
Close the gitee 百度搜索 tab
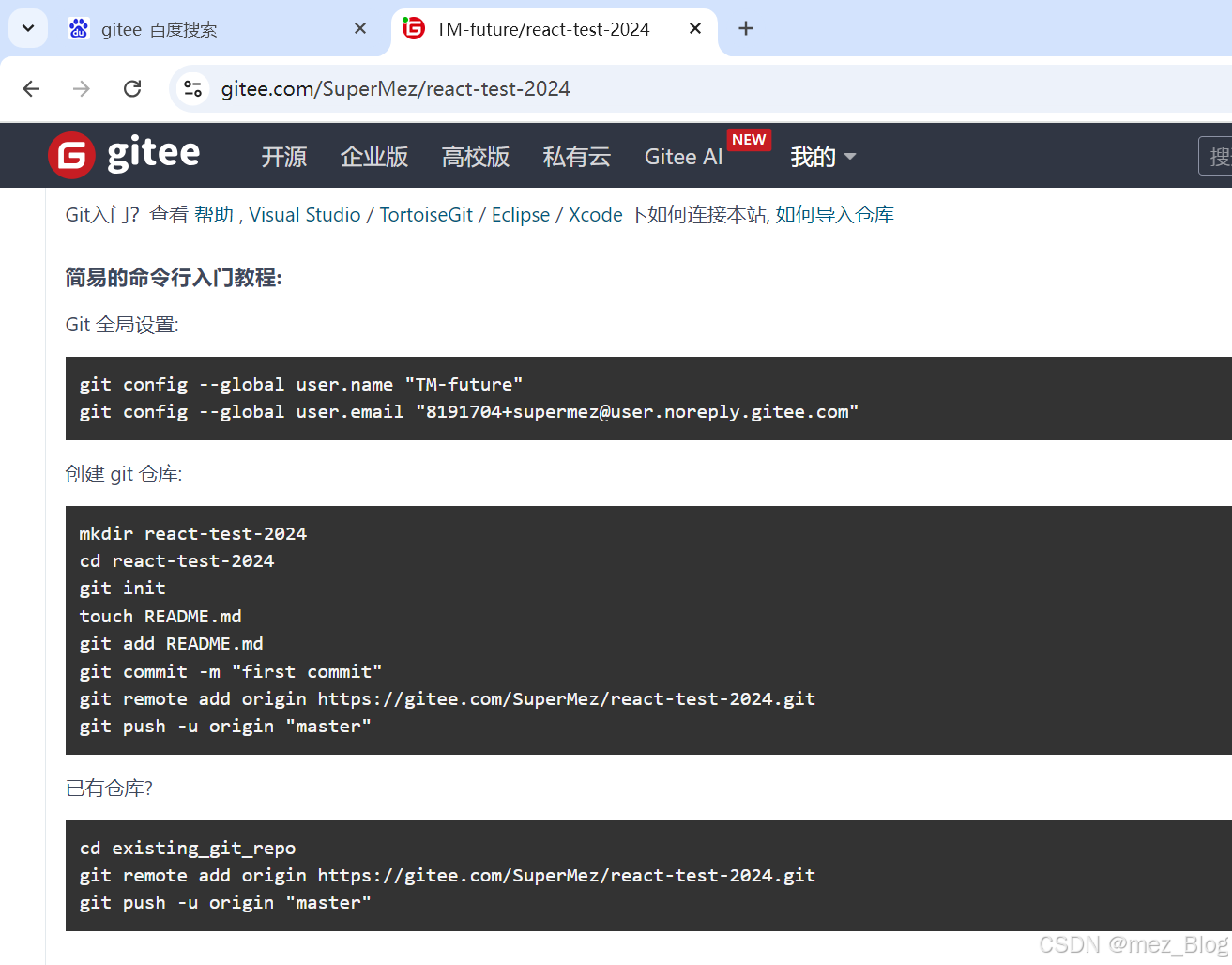pos(360,29)
